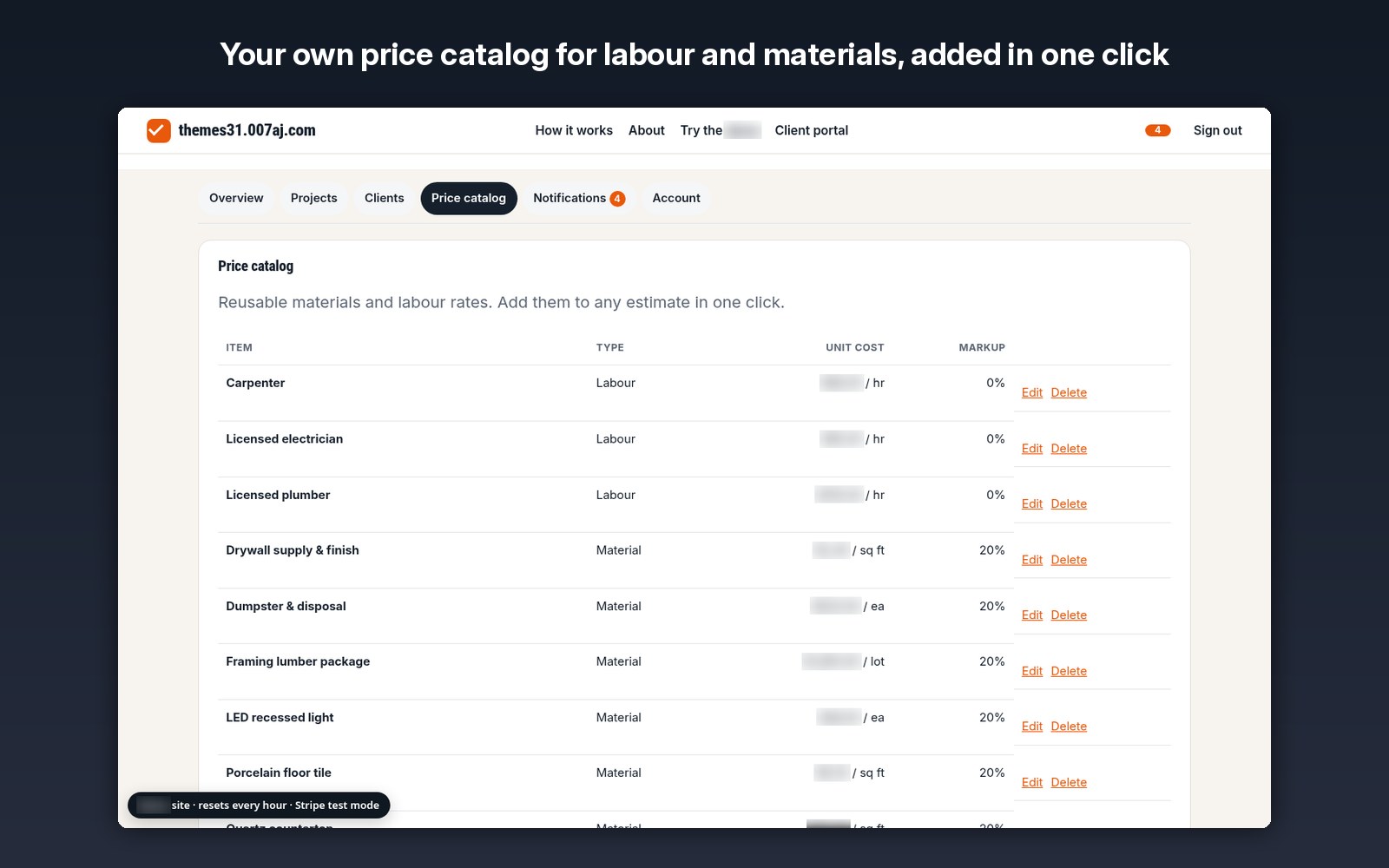Open the Account tab
This screenshot has height=868, width=1389.
pyautogui.click(x=676, y=198)
